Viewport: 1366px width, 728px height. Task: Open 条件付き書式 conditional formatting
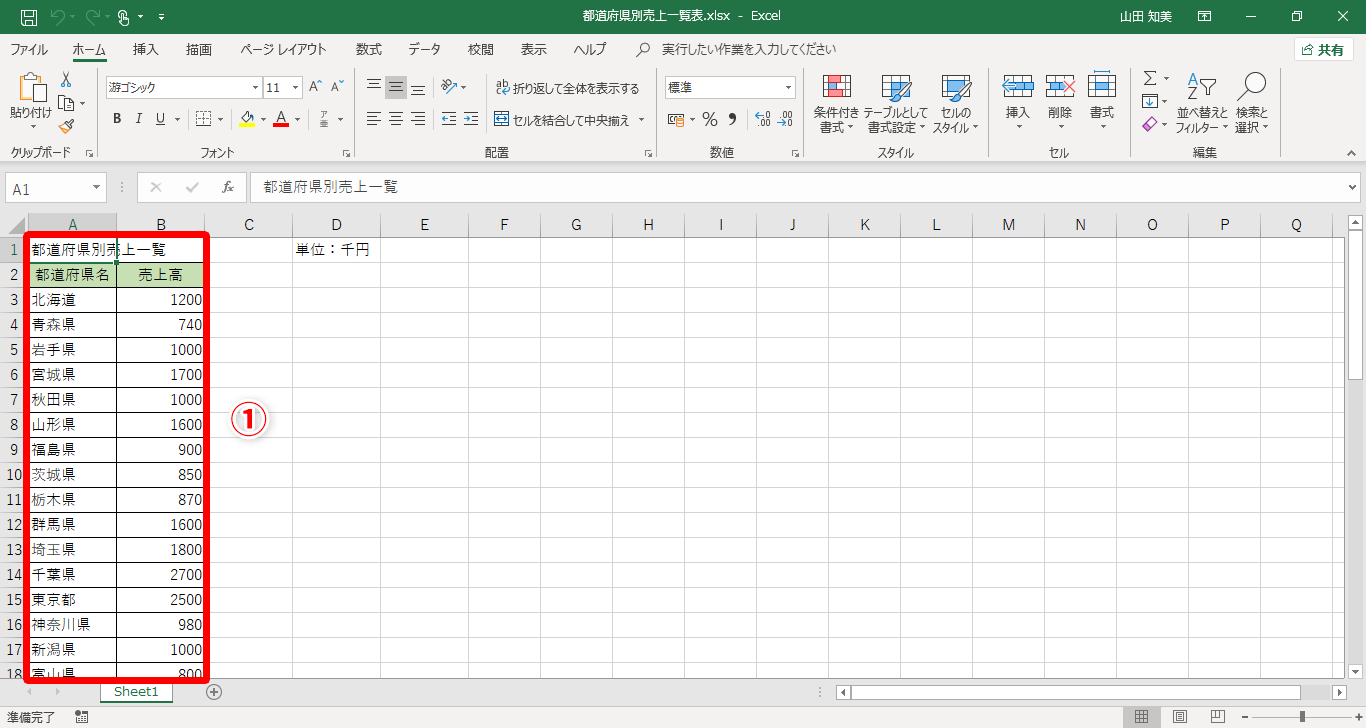(836, 103)
